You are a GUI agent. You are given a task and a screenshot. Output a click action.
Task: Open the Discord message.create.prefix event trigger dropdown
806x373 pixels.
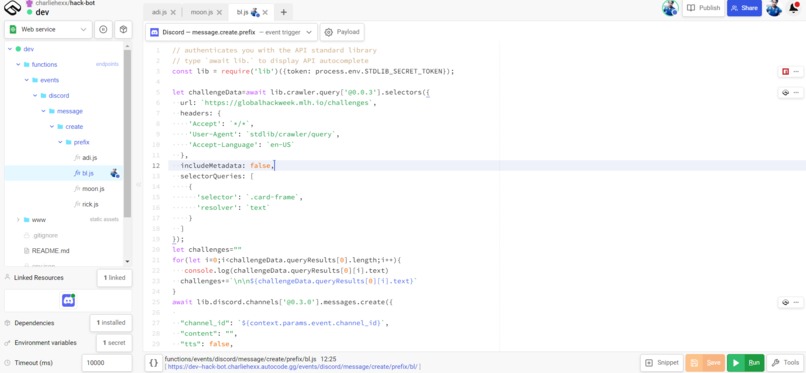tap(231, 32)
